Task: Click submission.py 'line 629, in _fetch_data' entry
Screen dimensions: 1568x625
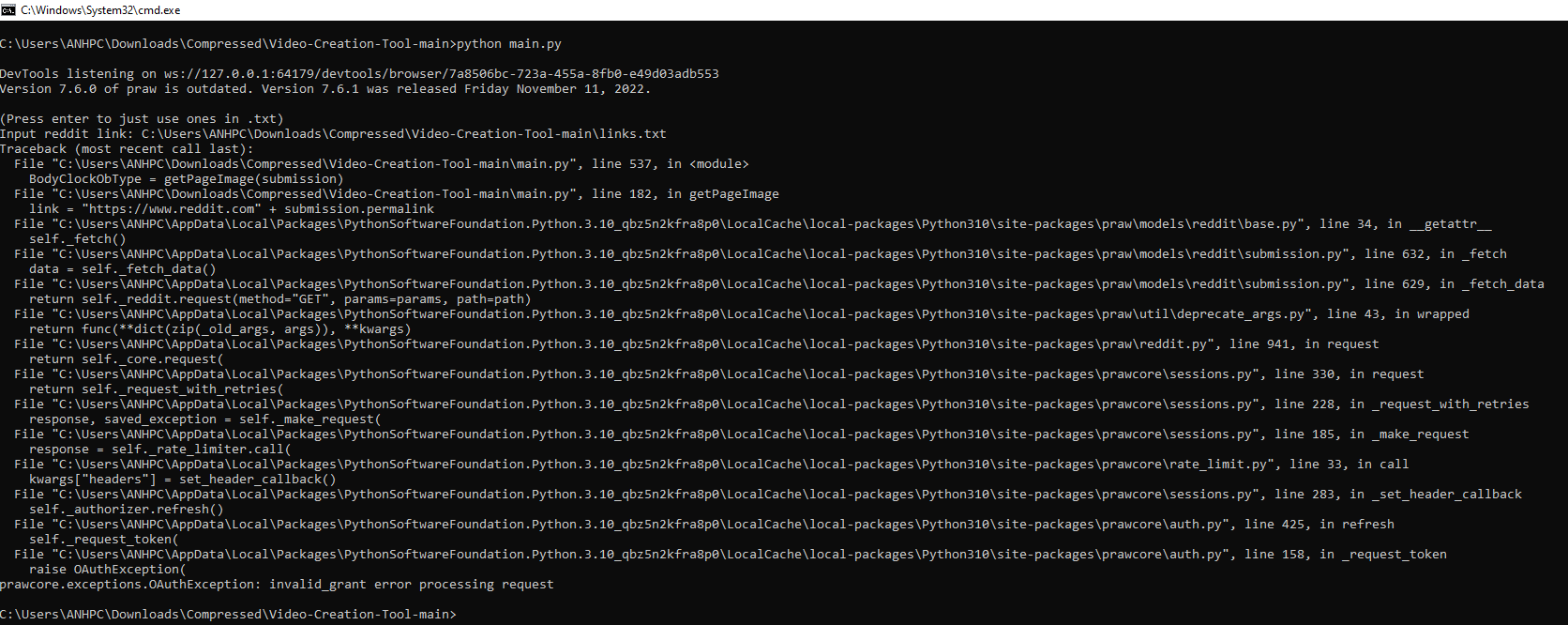Action: [x=779, y=284]
